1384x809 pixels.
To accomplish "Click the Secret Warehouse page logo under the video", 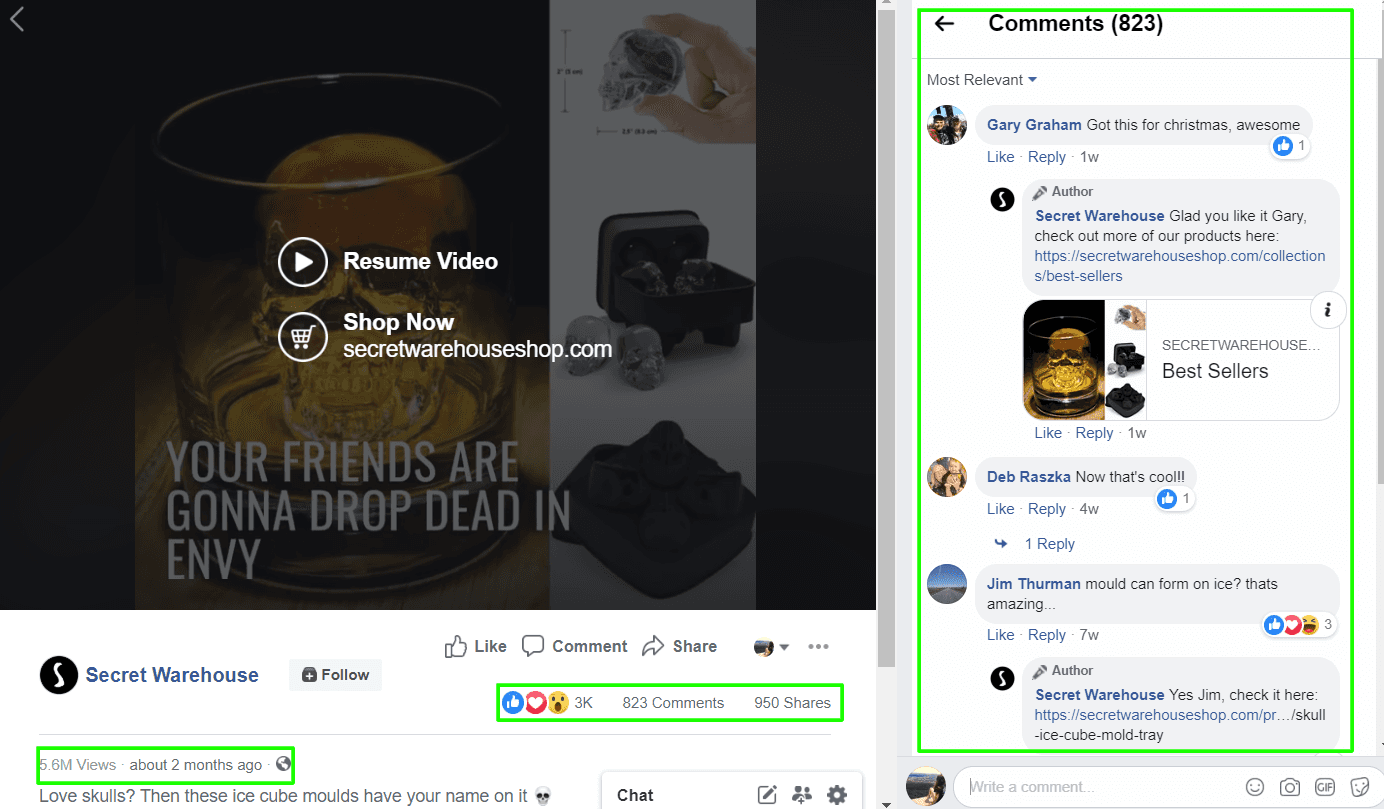I will pos(59,676).
